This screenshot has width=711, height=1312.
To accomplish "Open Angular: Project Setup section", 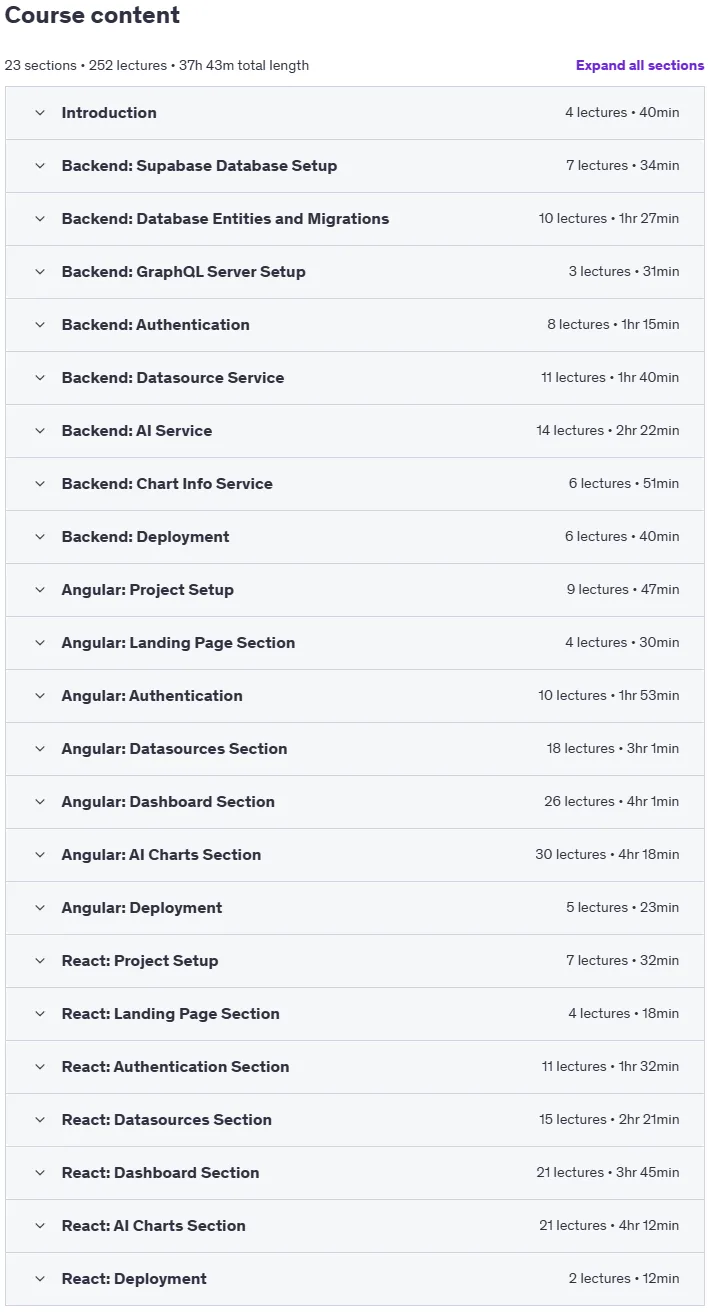I will tap(355, 590).
